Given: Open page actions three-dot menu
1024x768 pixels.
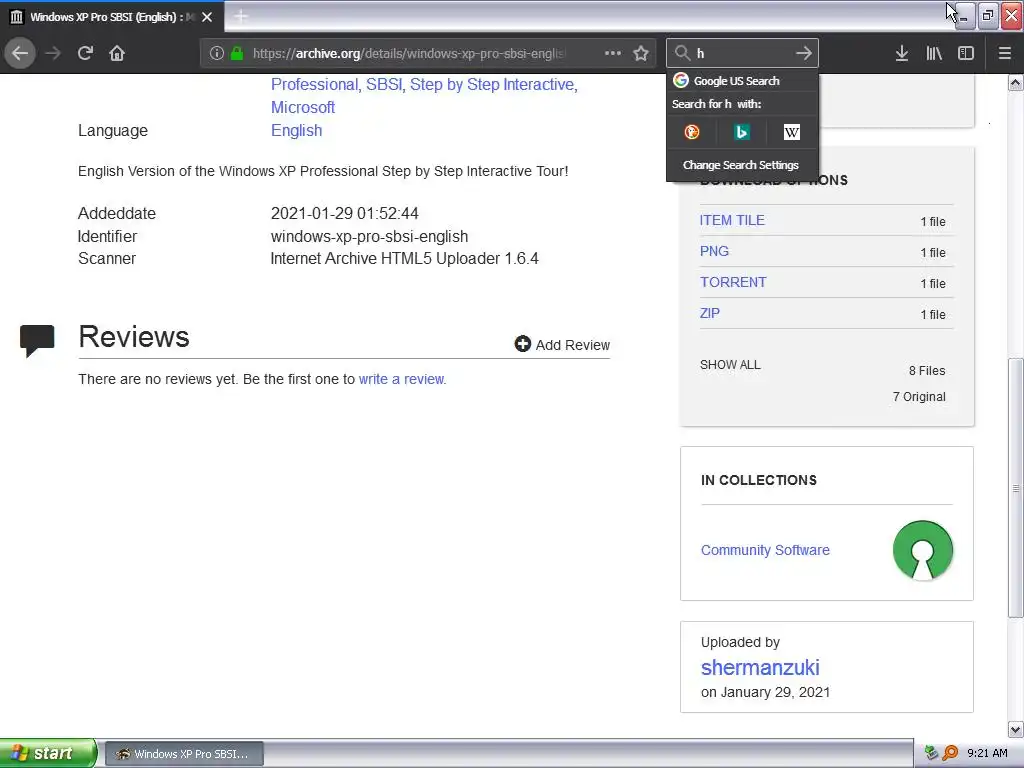Looking at the screenshot, I should 613,53.
